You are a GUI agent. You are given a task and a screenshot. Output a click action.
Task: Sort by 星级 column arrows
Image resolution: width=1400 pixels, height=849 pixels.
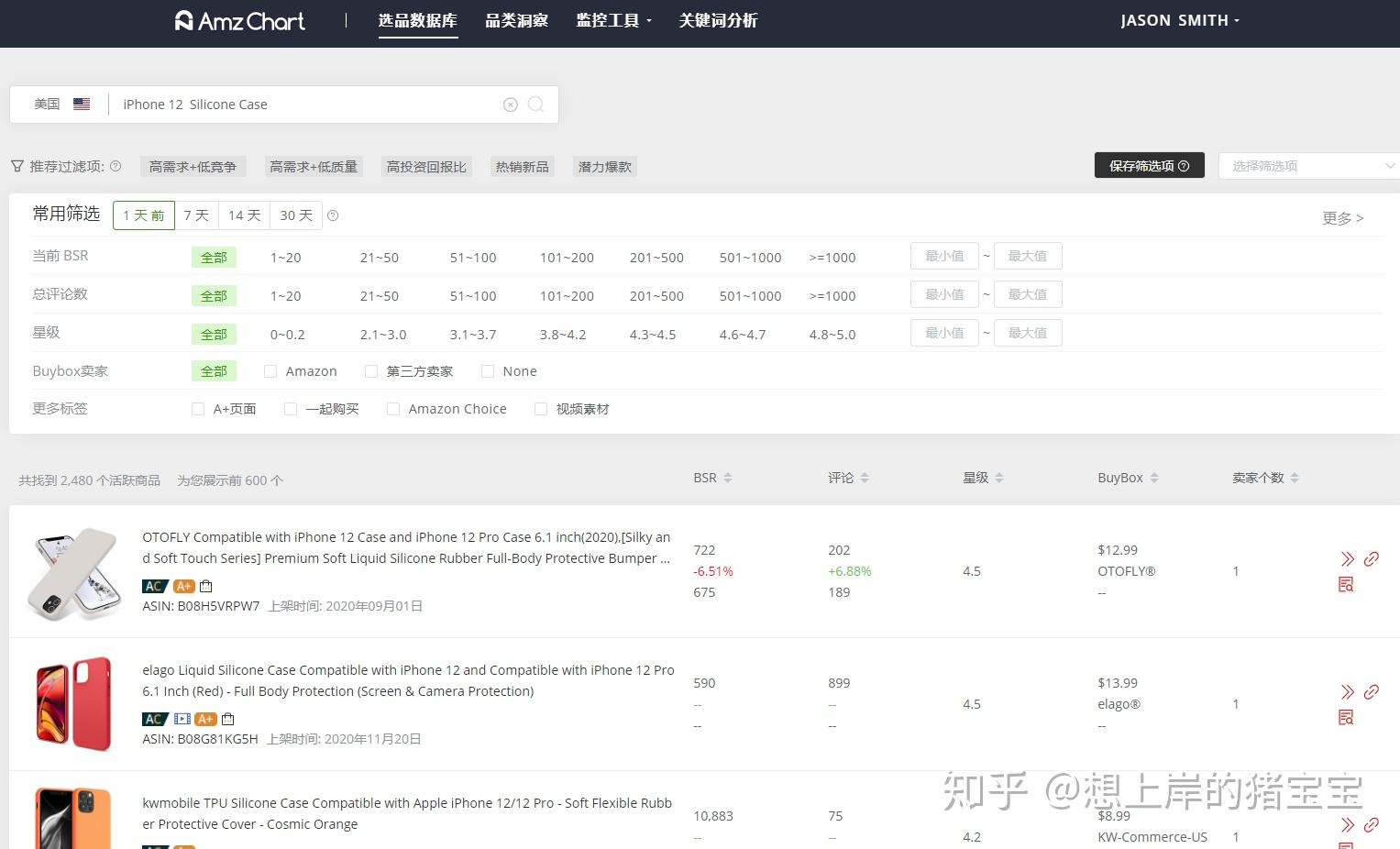pyautogui.click(x=999, y=478)
